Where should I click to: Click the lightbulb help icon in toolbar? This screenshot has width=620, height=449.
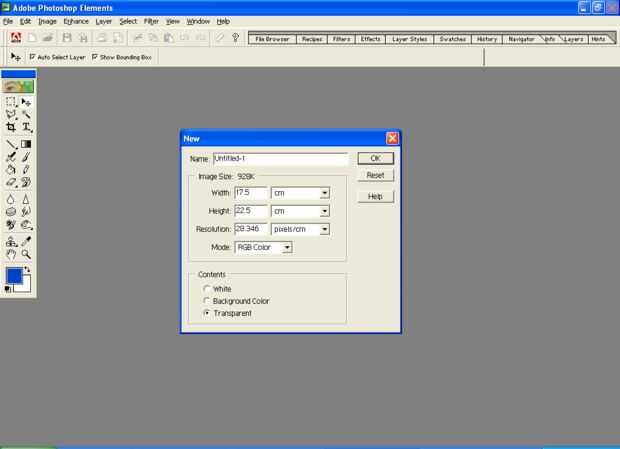[x=236, y=38]
